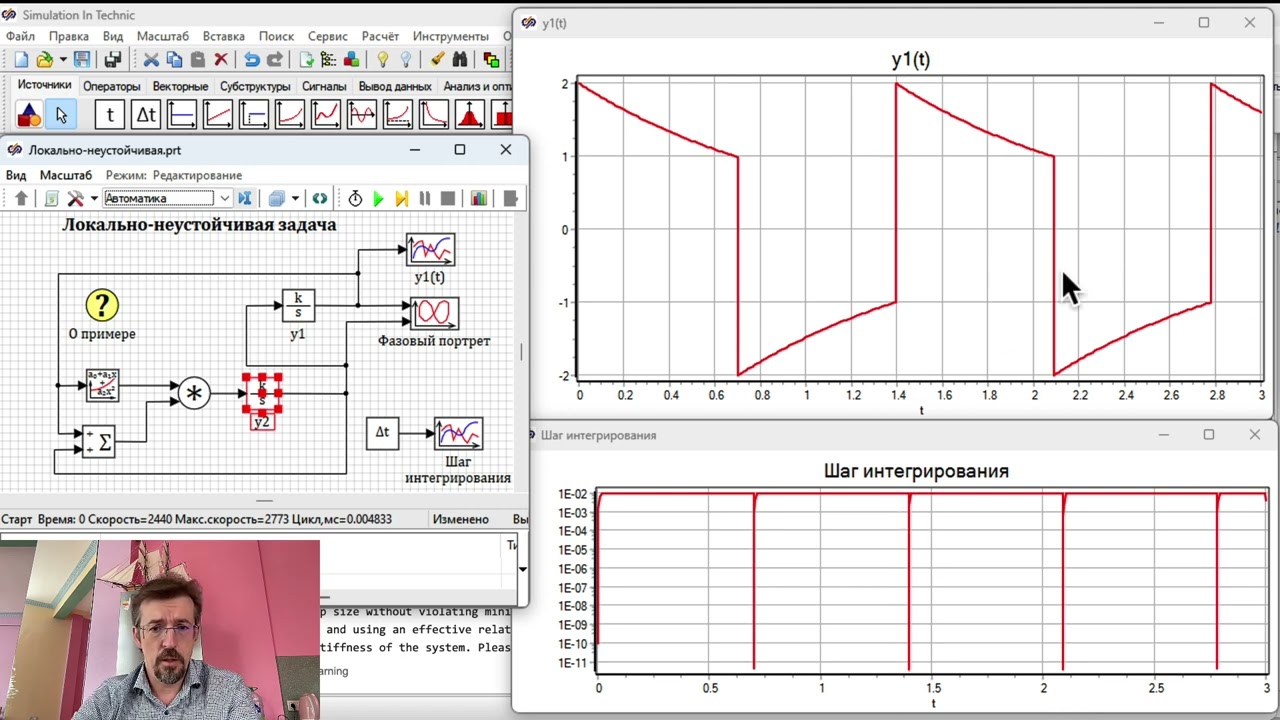1280x720 pixels.
Task: Click the yellow step-forward simulation button
Action: pyautogui.click(x=401, y=198)
